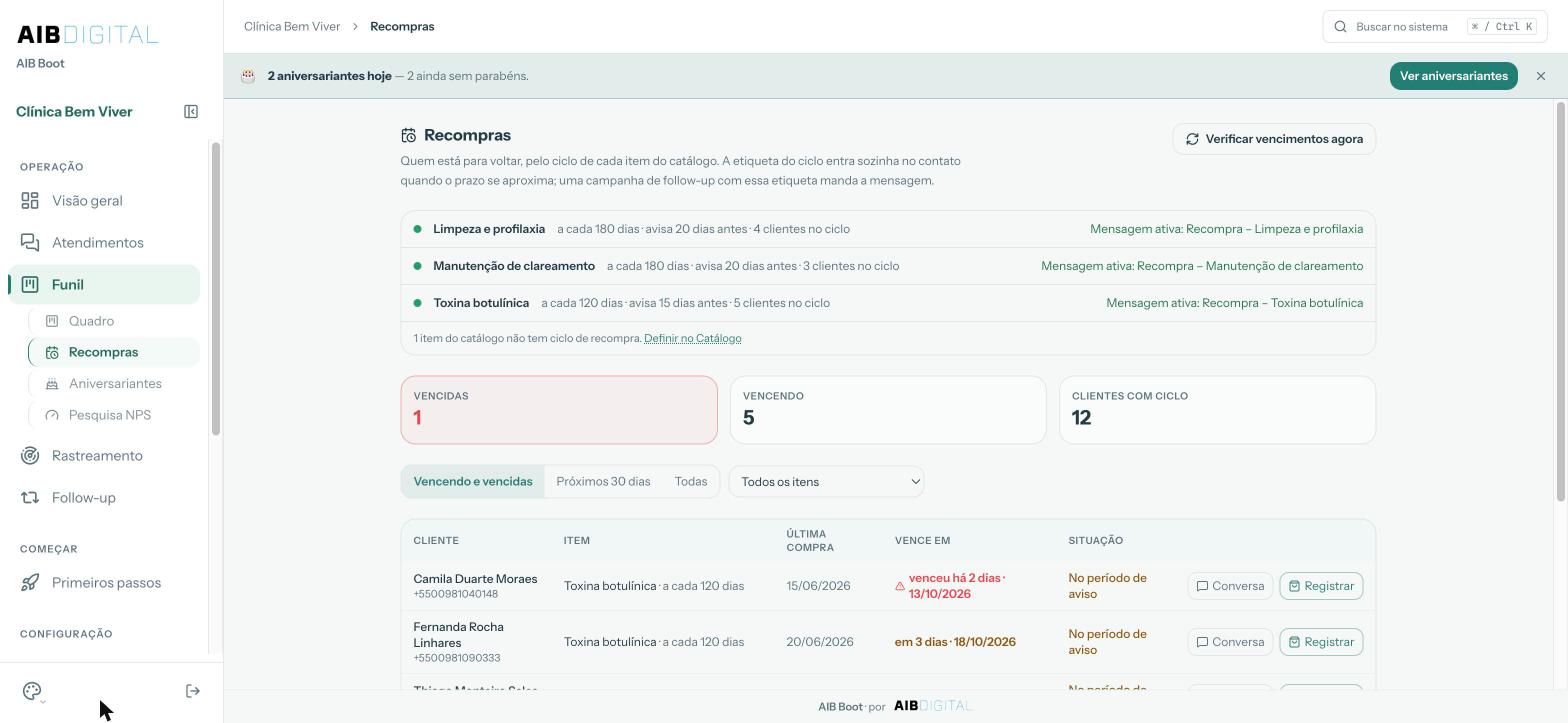Click the Aniversariantes cake icon in sidebar
The width and height of the screenshot is (1568, 723).
[x=52, y=384]
